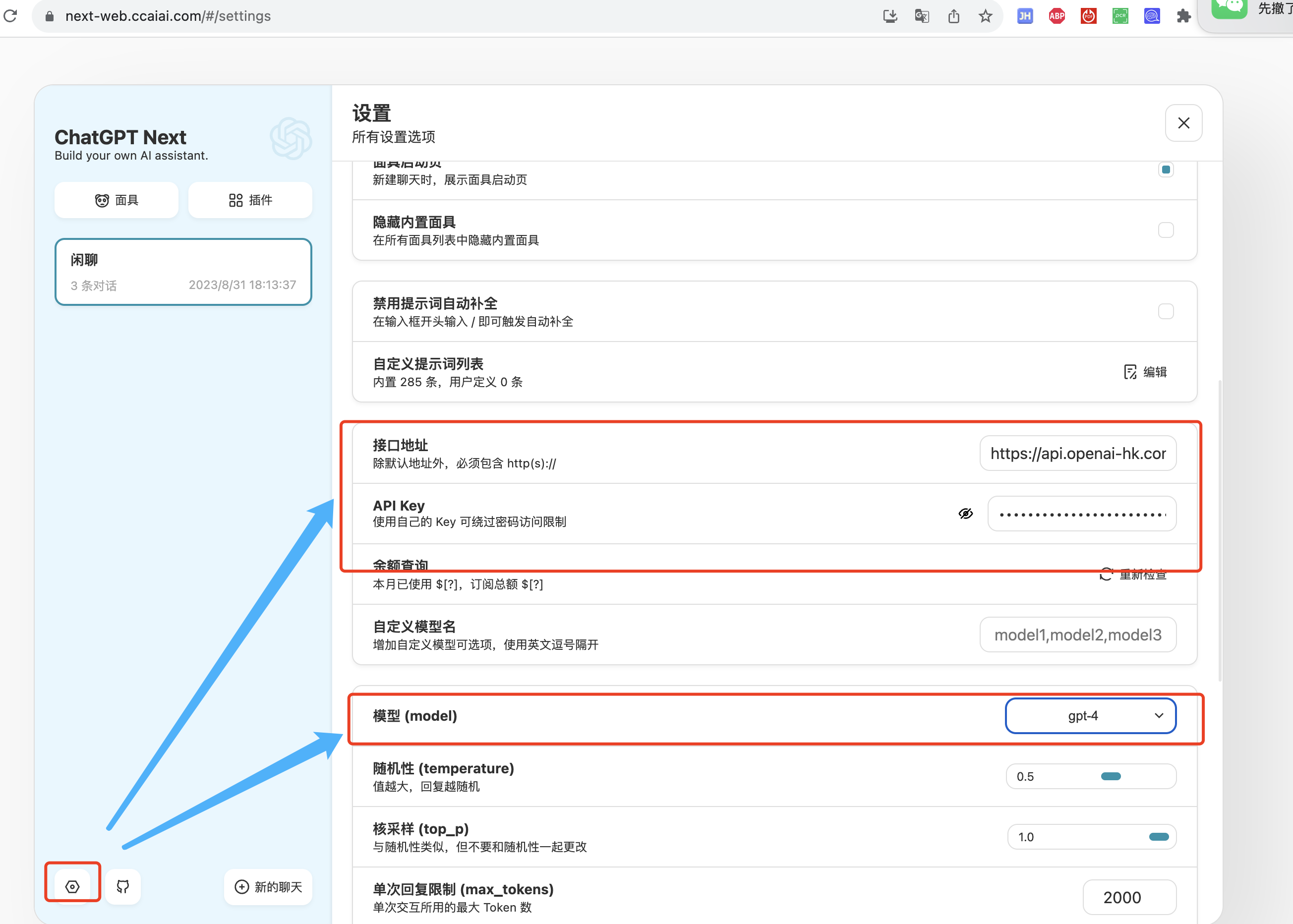The image size is (1293, 924).
Task: Enable the 隐藏内置面具 checkbox
Action: tap(1166, 230)
